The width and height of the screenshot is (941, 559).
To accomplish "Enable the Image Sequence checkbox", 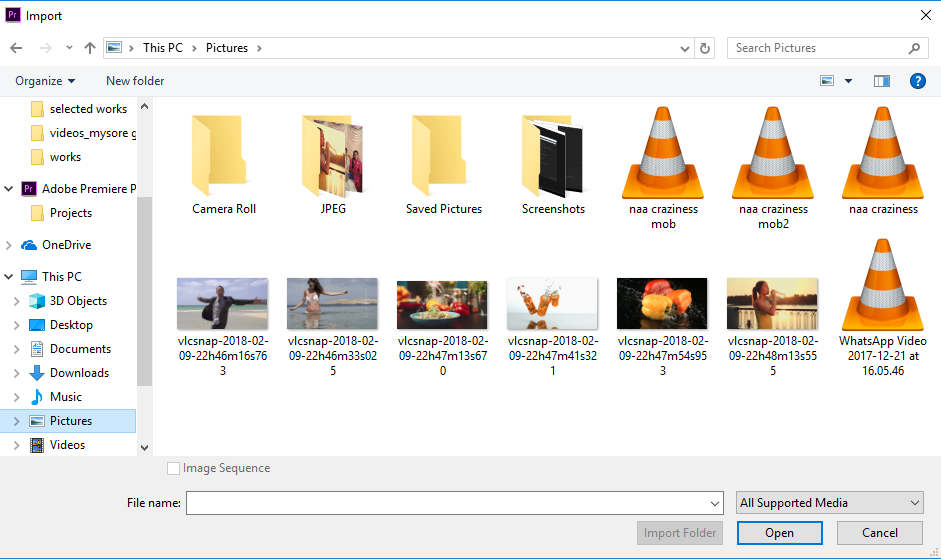I will 173,468.
